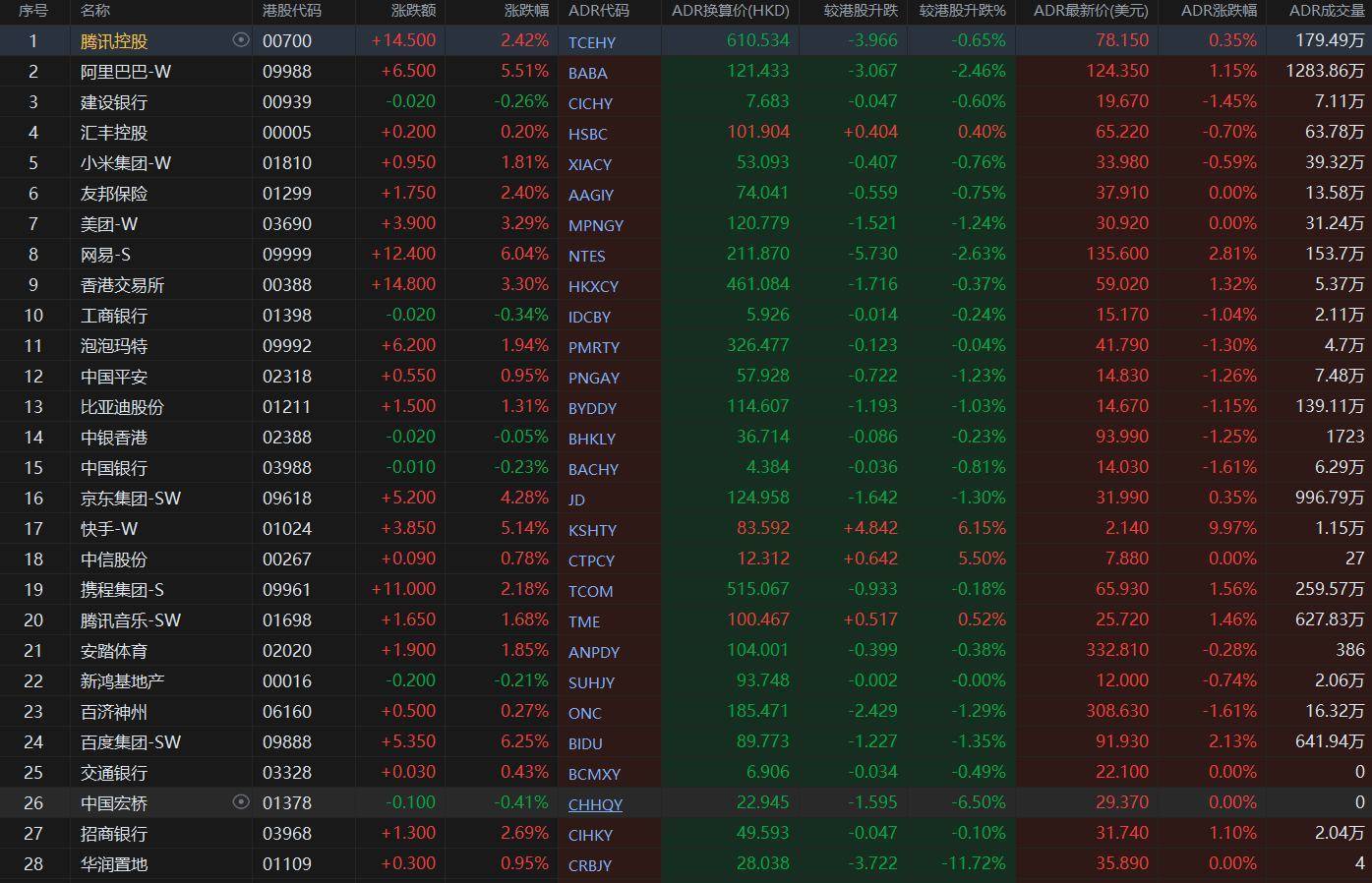Sort by the ADR成交量 column header
1372x883 pixels.
[x=1327, y=11]
